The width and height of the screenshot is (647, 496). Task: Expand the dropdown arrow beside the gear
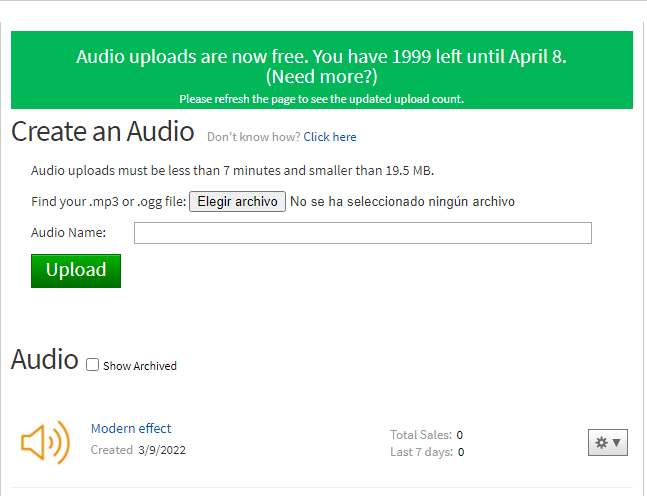(x=616, y=442)
